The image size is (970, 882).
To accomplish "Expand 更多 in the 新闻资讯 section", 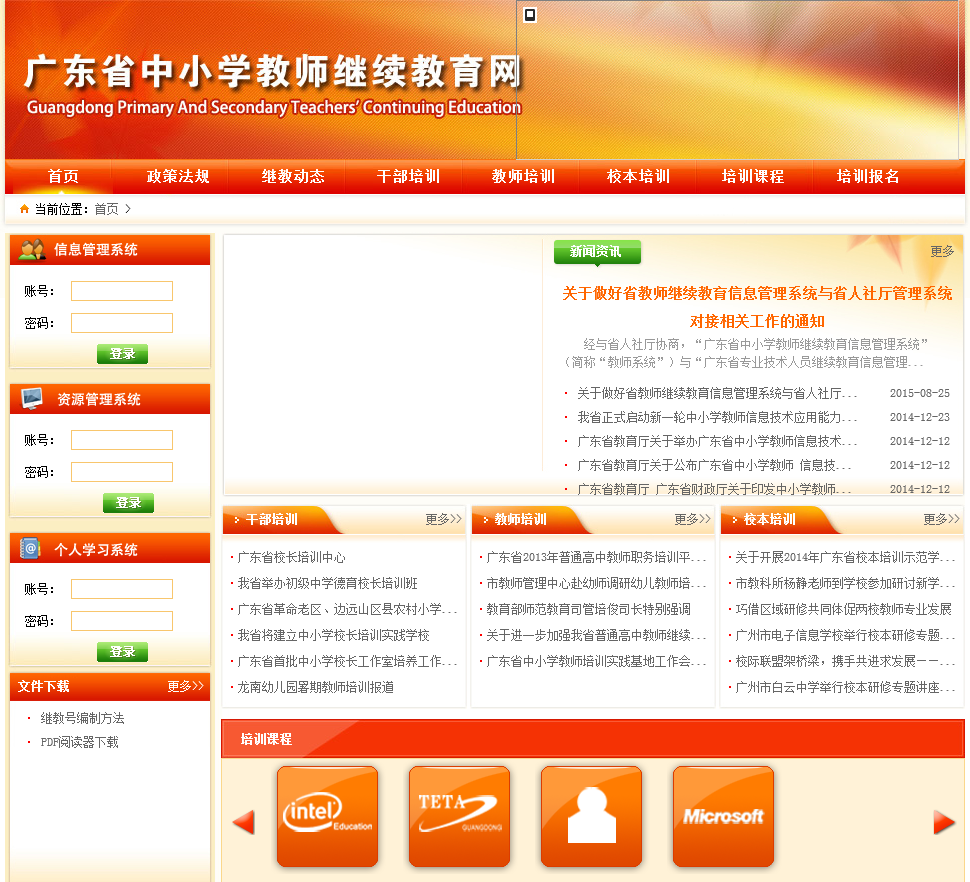I will (942, 251).
